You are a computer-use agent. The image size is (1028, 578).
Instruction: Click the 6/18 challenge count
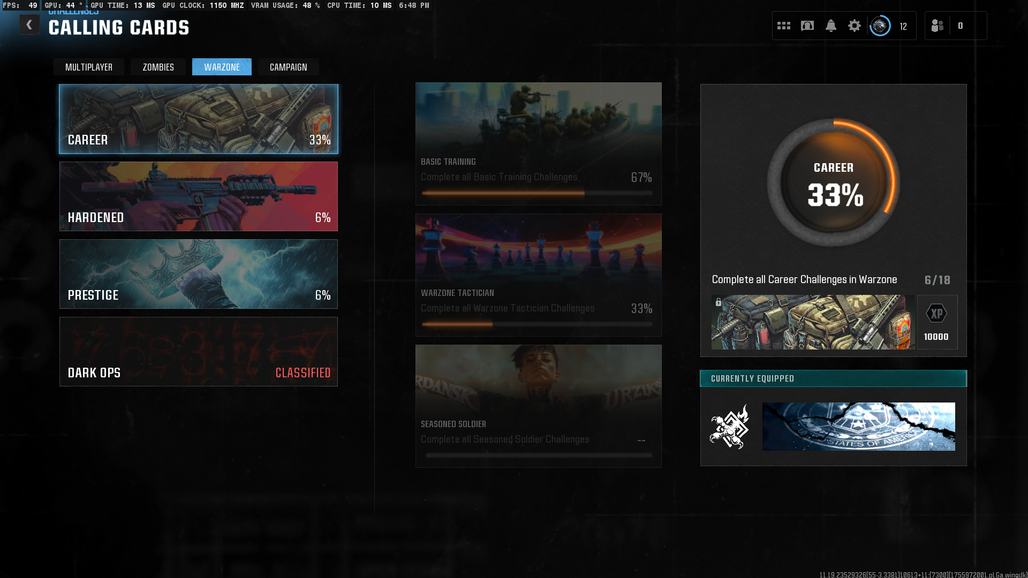click(938, 280)
